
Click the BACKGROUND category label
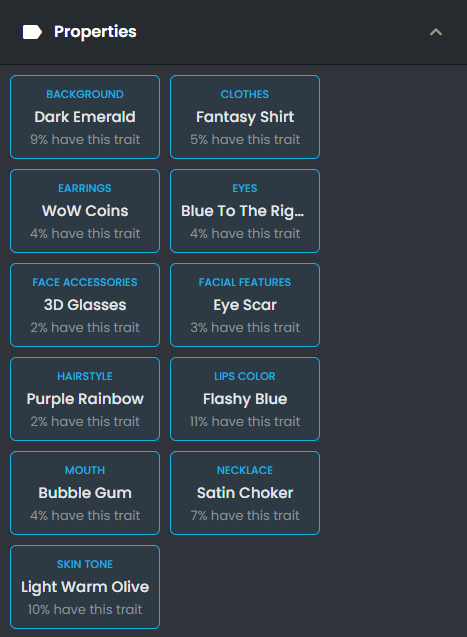[85, 94]
